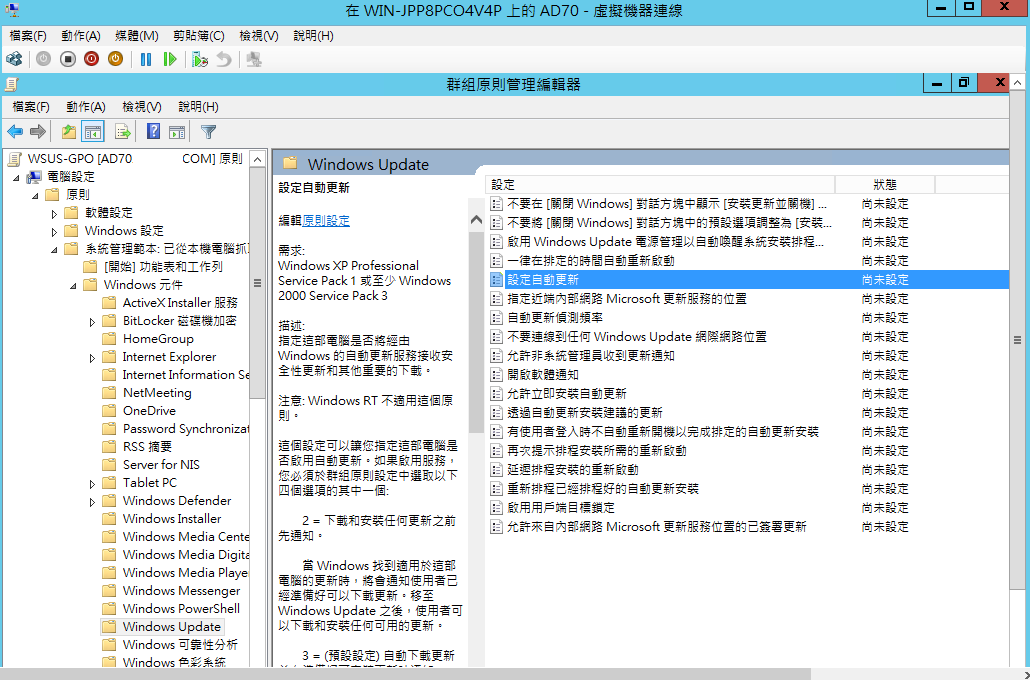
Task: Click the filter funnel icon
Action: pyautogui.click(x=208, y=131)
